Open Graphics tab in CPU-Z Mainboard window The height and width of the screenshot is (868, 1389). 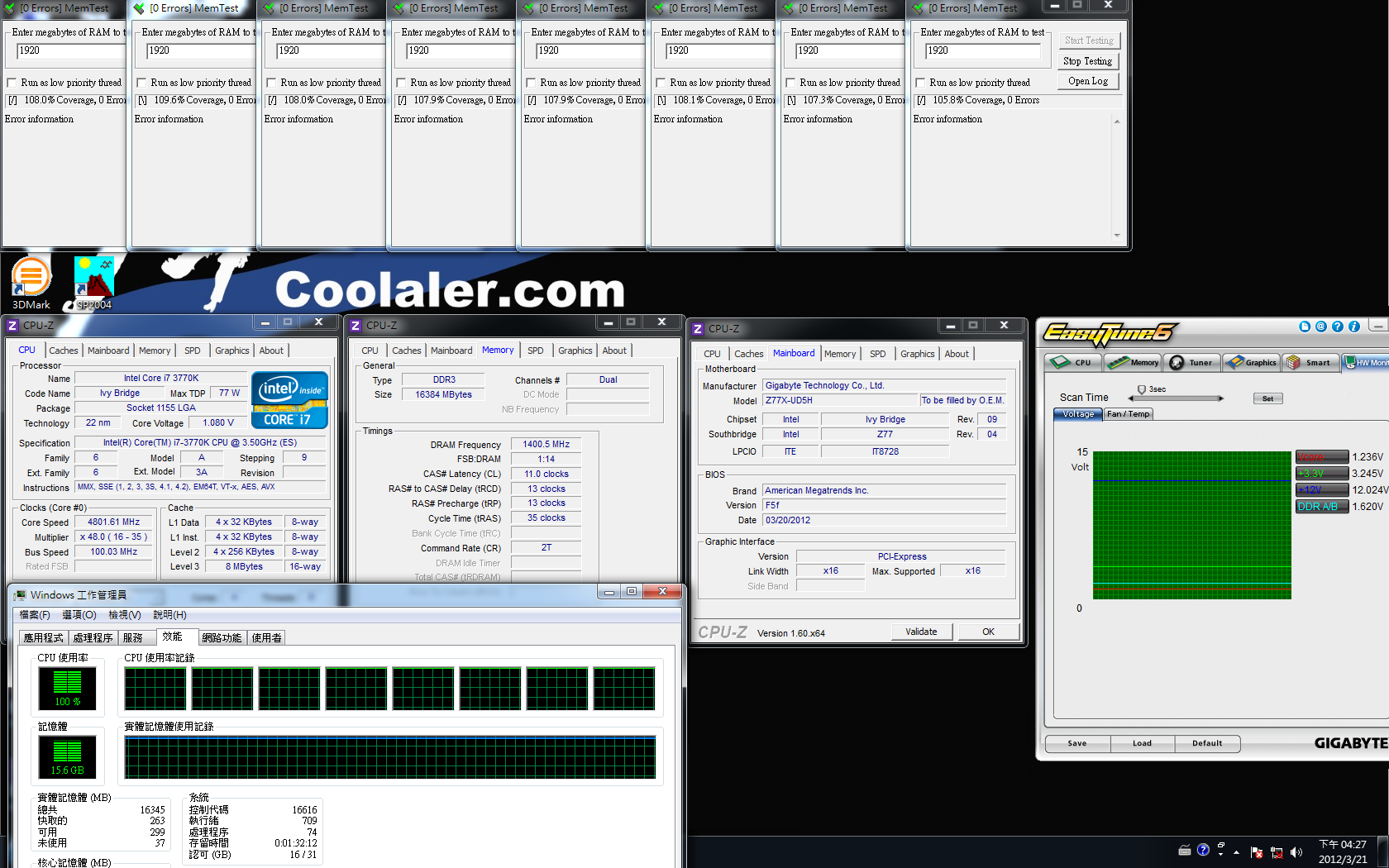918,354
